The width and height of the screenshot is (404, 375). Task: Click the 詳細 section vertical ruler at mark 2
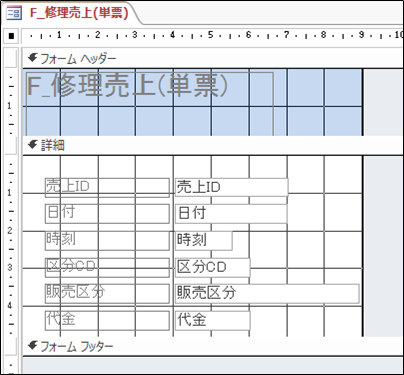pos(10,230)
